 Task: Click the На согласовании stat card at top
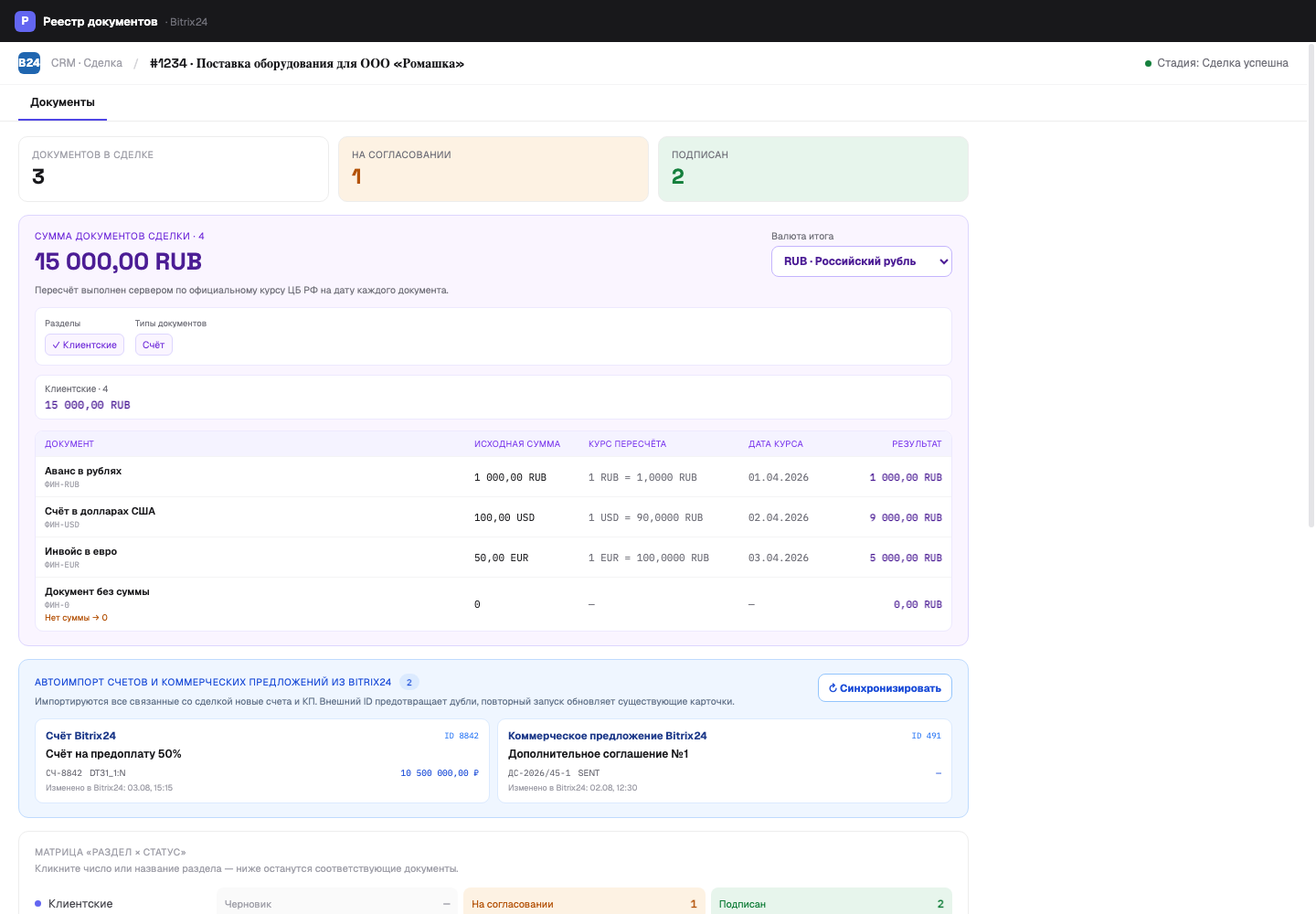pos(493,169)
